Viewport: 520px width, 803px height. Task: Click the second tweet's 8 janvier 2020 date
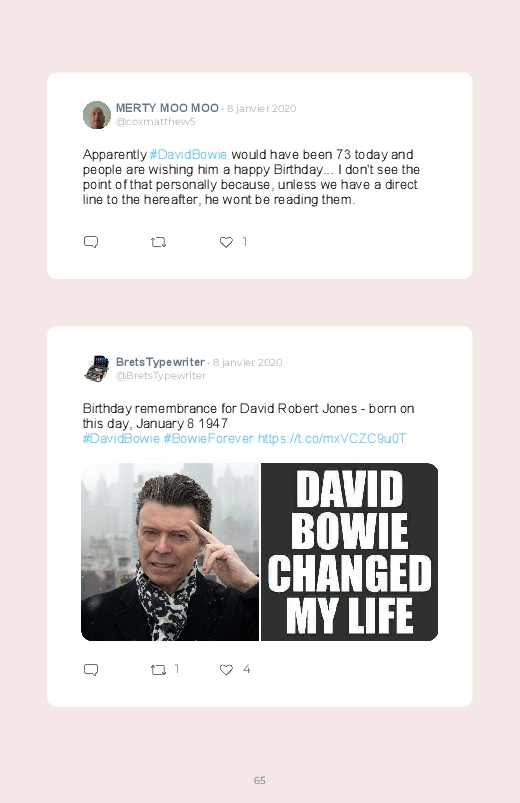[x=247, y=363]
